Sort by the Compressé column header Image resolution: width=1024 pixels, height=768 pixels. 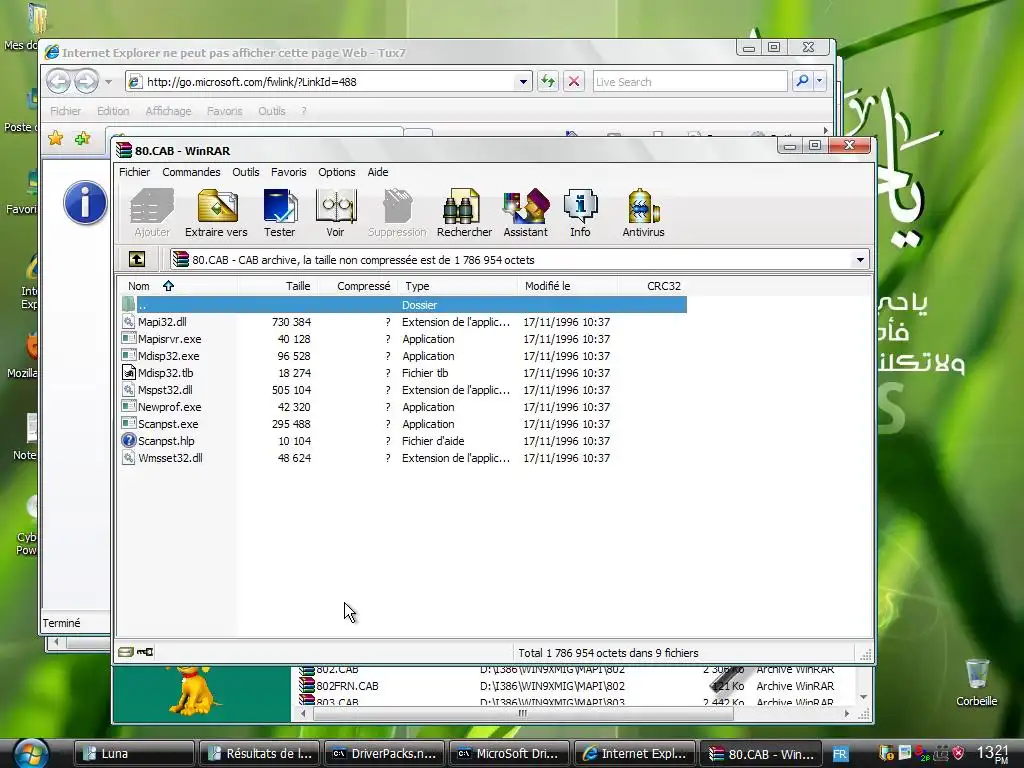click(357, 286)
